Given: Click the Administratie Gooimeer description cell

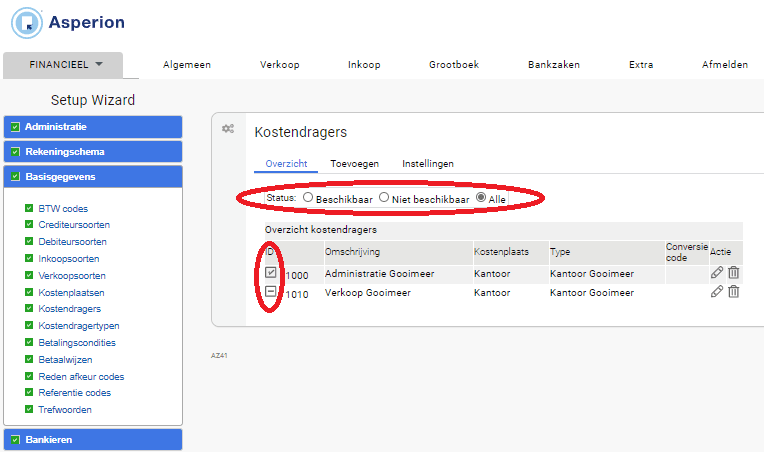Looking at the screenshot, I should click(380, 274).
